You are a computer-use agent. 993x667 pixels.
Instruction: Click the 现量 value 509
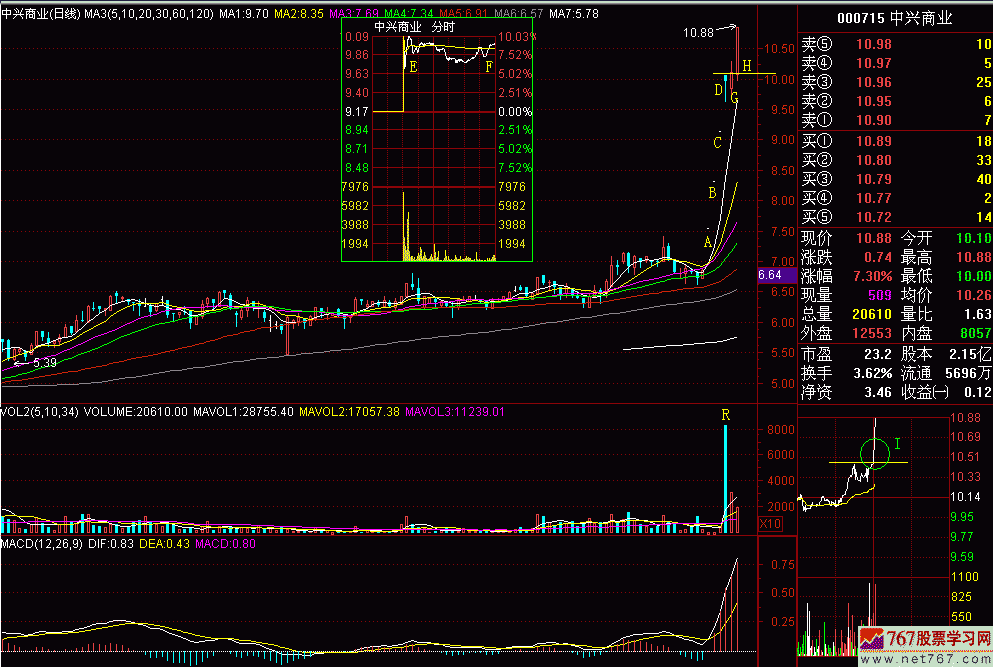pyautogui.click(x=880, y=295)
